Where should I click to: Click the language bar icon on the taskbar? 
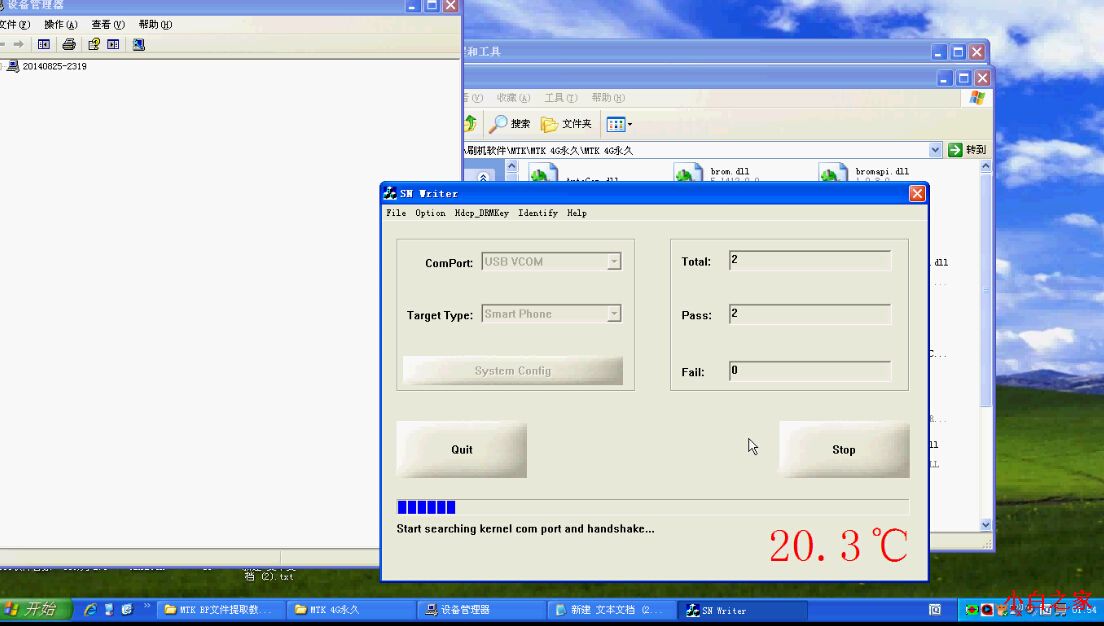coord(934,610)
